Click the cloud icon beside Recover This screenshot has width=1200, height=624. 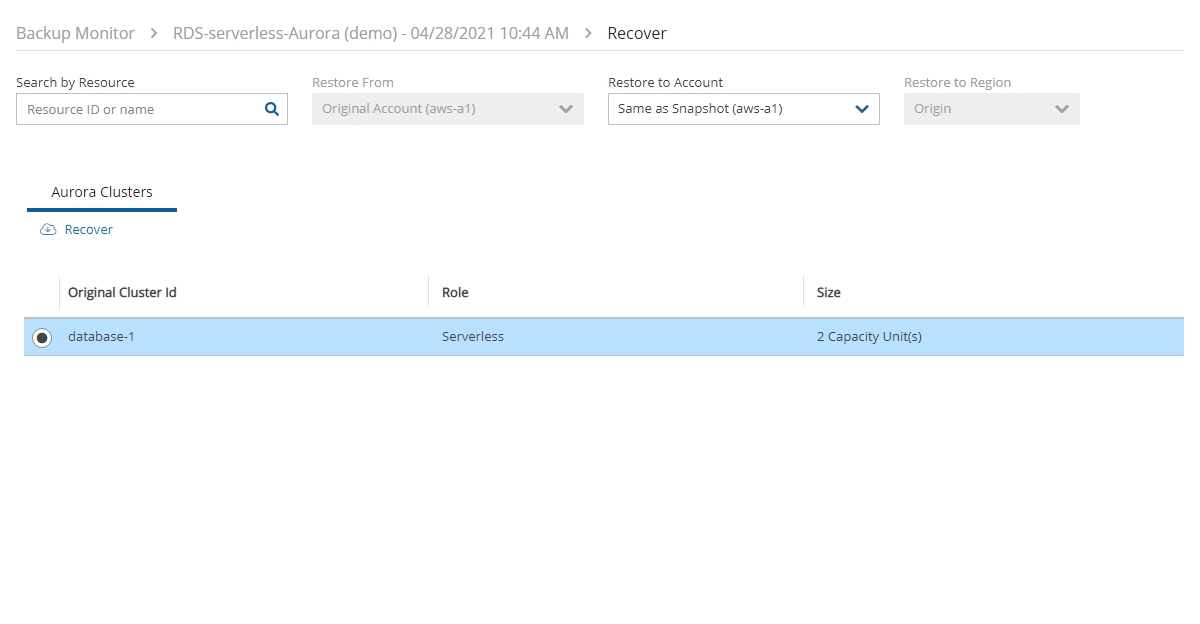[48, 230]
